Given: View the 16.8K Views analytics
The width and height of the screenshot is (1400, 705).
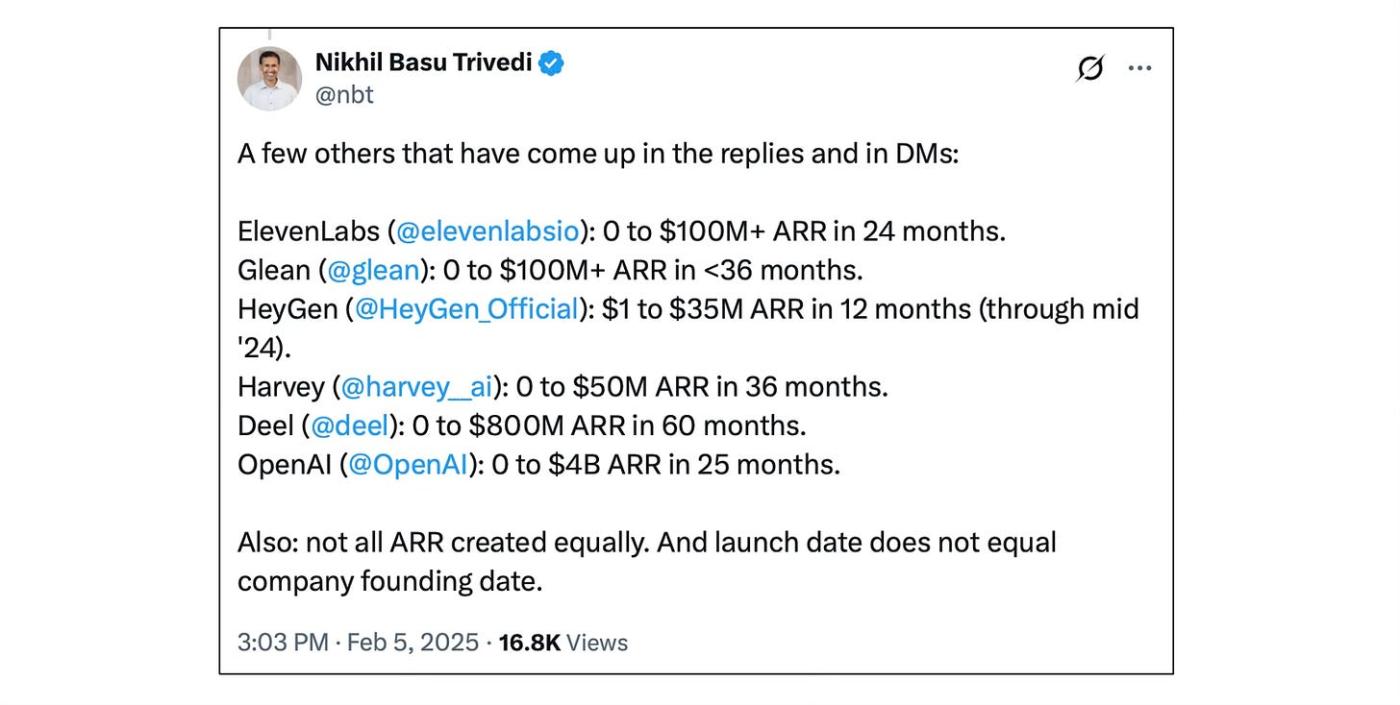Looking at the screenshot, I should click(x=563, y=642).
